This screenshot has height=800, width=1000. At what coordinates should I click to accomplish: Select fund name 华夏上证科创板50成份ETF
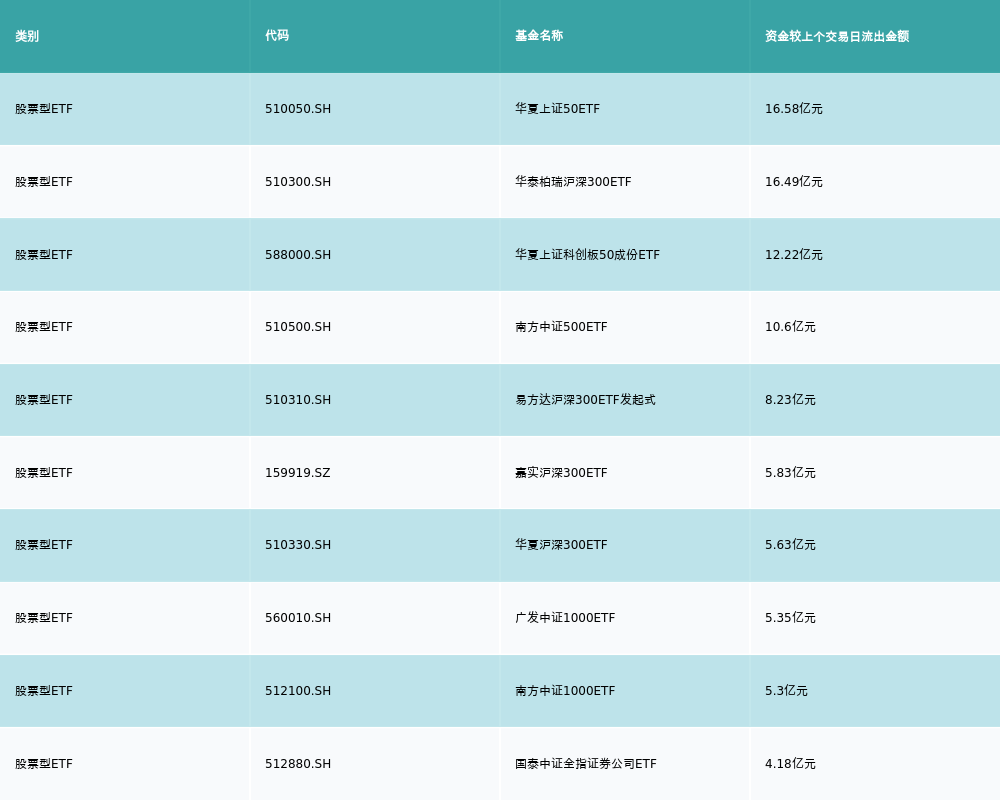pos(587,255)
